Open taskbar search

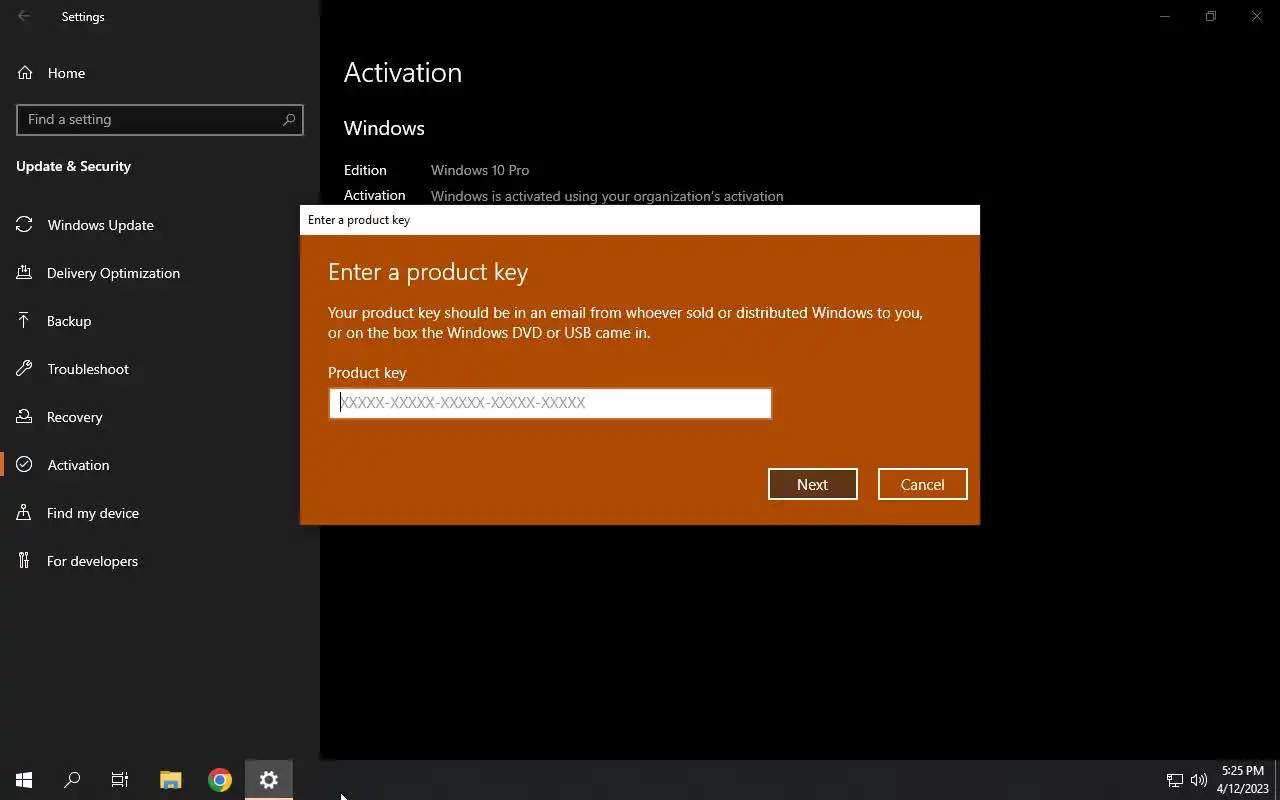72,780
